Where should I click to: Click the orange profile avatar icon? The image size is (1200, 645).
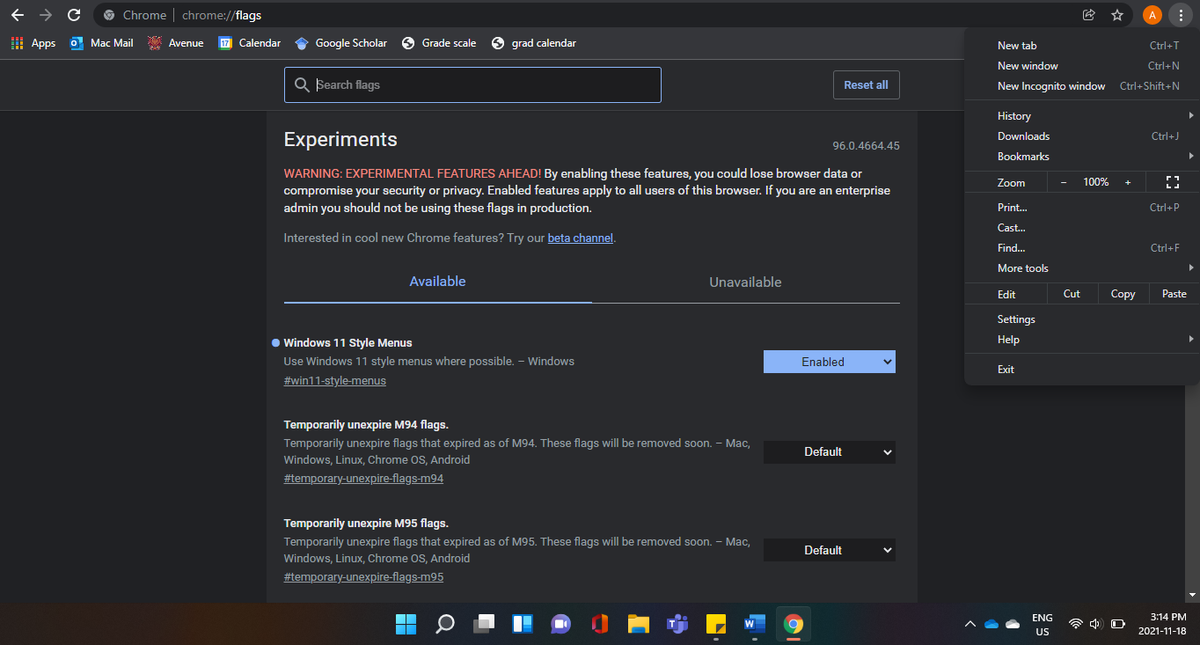click(1152, 14)
